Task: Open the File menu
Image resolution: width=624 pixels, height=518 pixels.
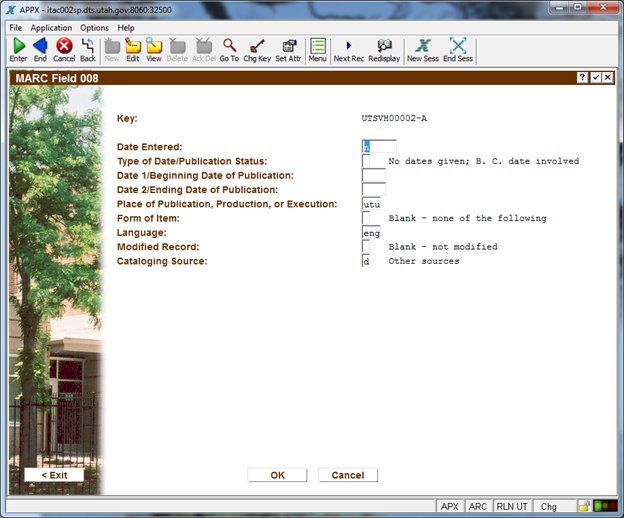Action: (15, 27)
